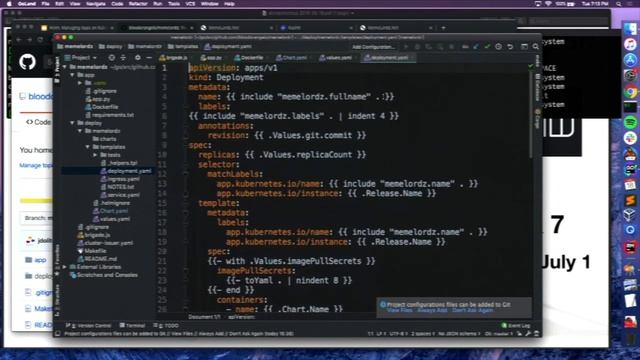The height and width of the screenshot is (360, 640).
Task: Switch to values.yaml editor tab
Action: coord(336,58)
